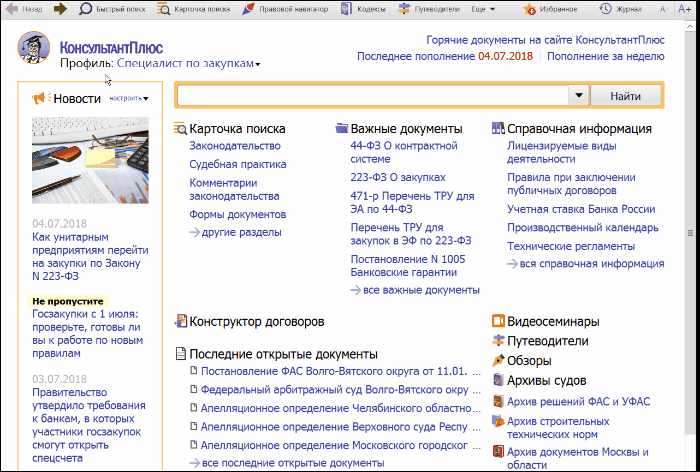Click the vertical scrollbar up arrow
Screen dimensions: 700x472
[x=690, y=26]
